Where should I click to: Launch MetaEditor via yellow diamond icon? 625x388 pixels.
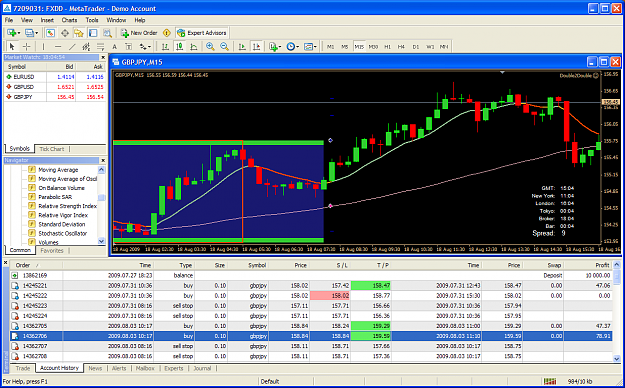[167, 33]
